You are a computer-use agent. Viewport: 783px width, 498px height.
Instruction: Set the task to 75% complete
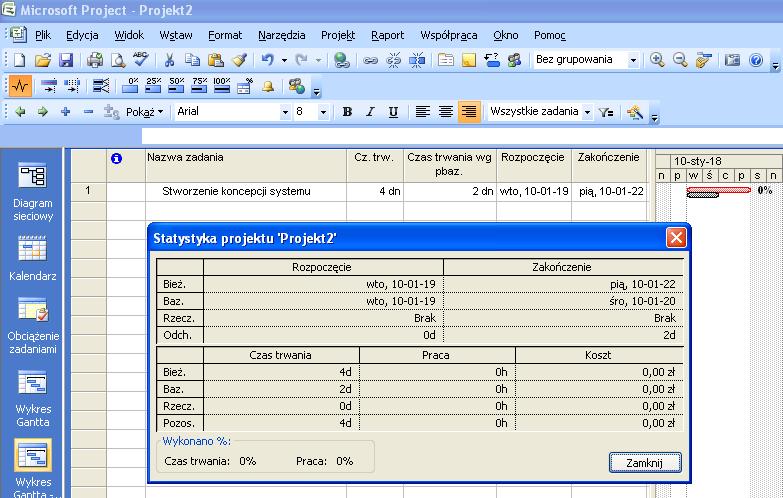tap(199, 86)
